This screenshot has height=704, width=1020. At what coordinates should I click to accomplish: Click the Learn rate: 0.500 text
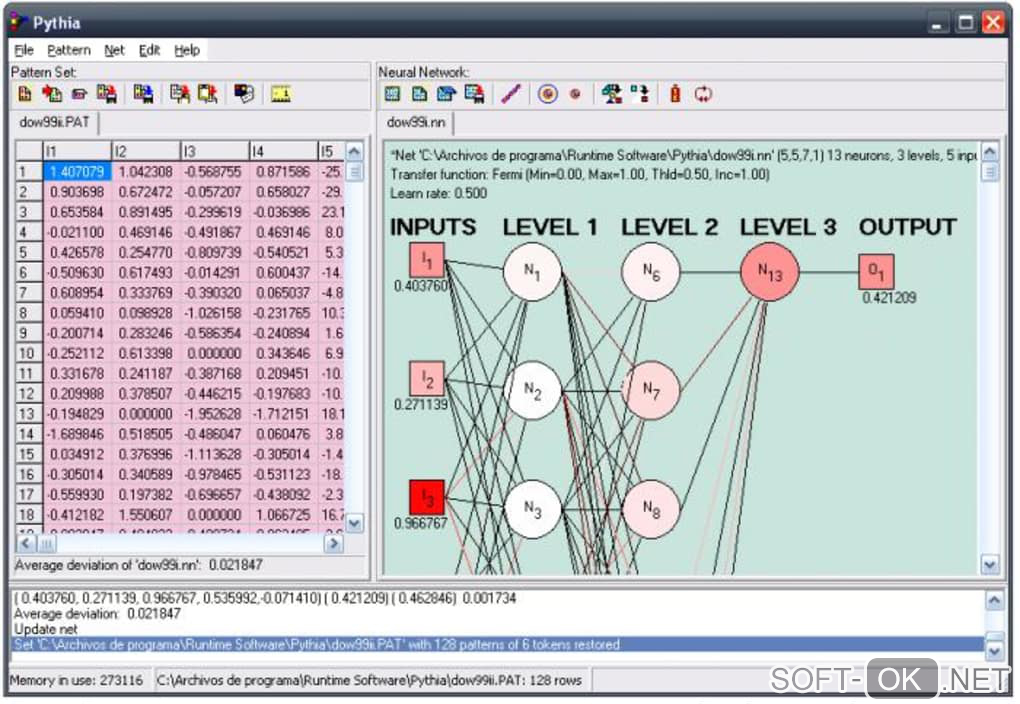tap(438, 193)
